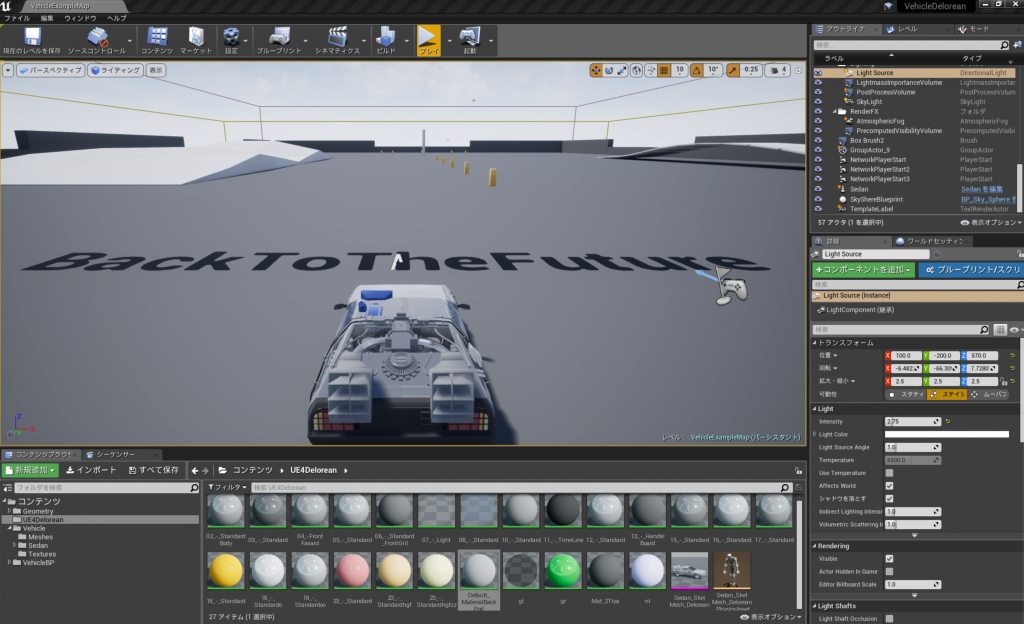1024x624 pixels.
Task: Click the Save All button
Action: (153, 470)
